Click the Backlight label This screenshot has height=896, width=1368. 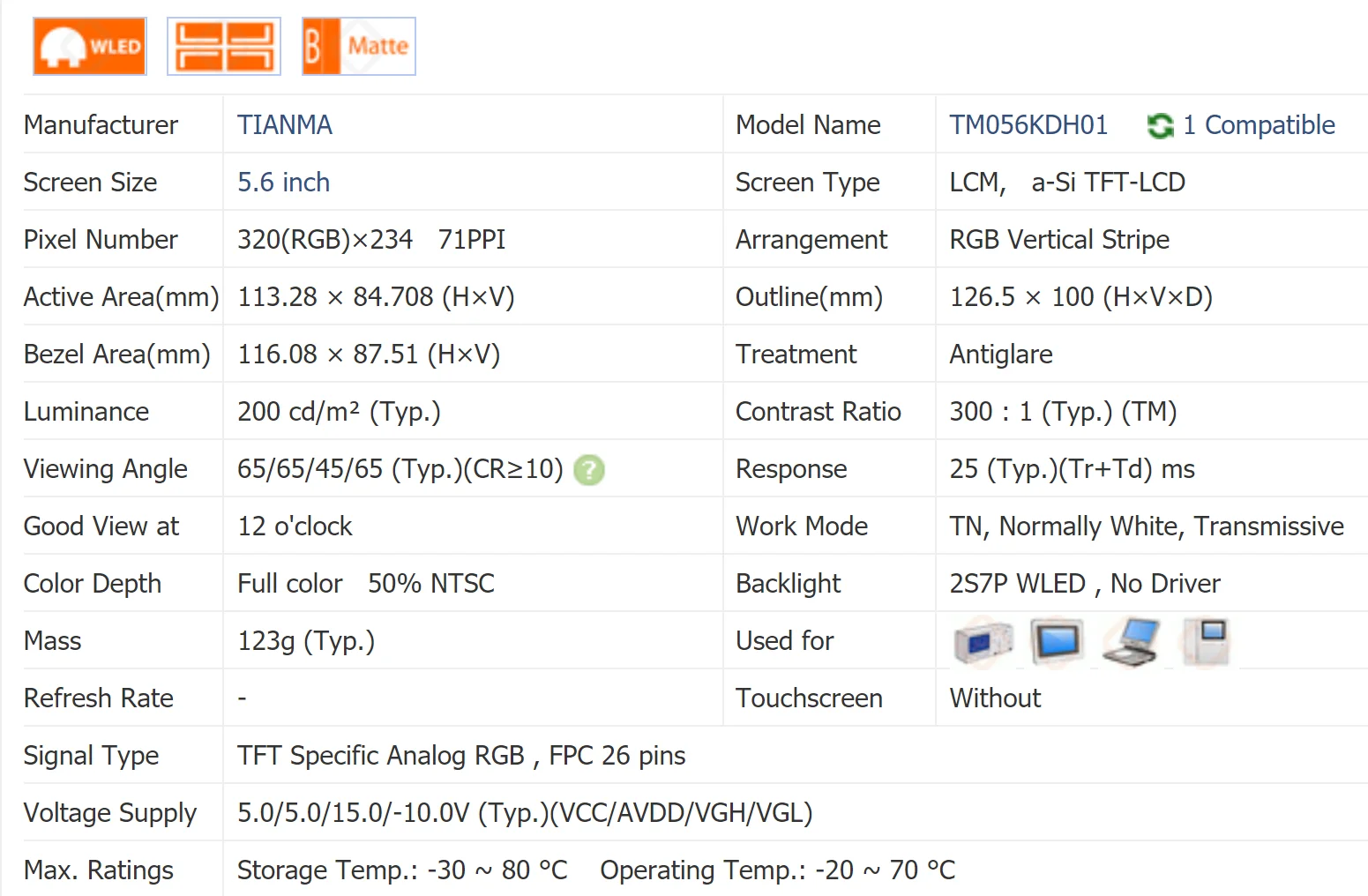[789, 584]
